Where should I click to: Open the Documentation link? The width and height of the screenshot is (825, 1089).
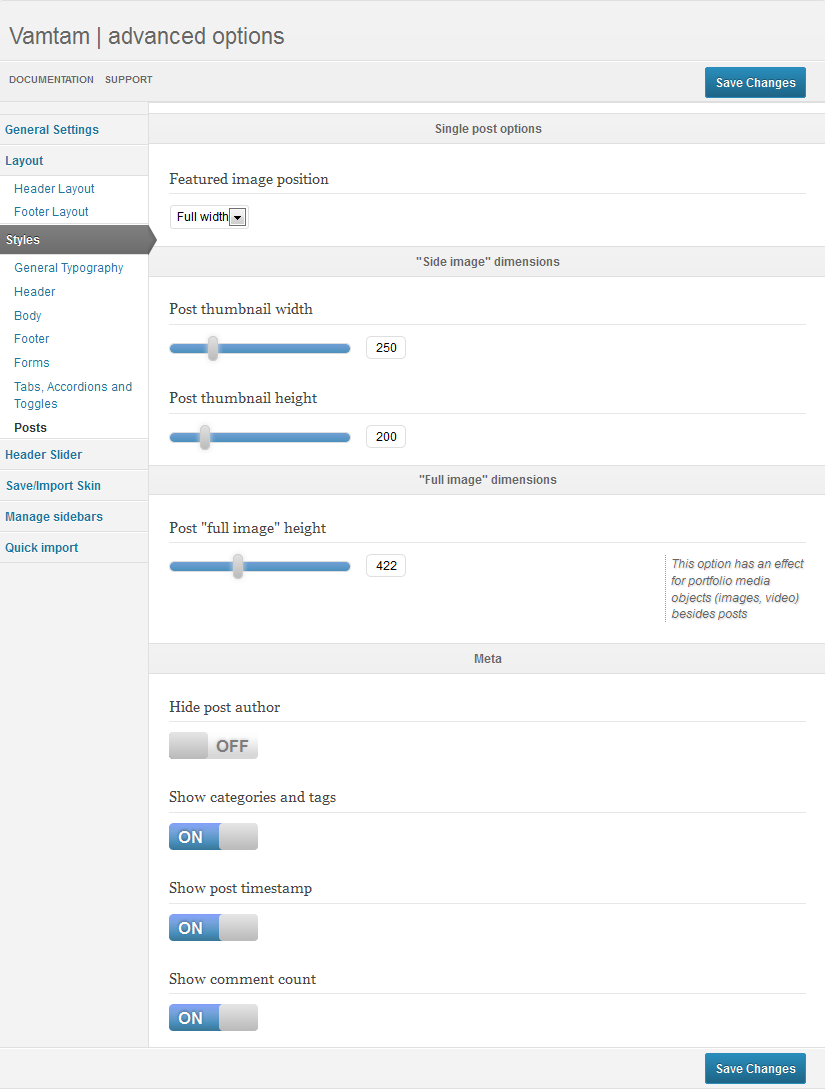tap(51, 79)
